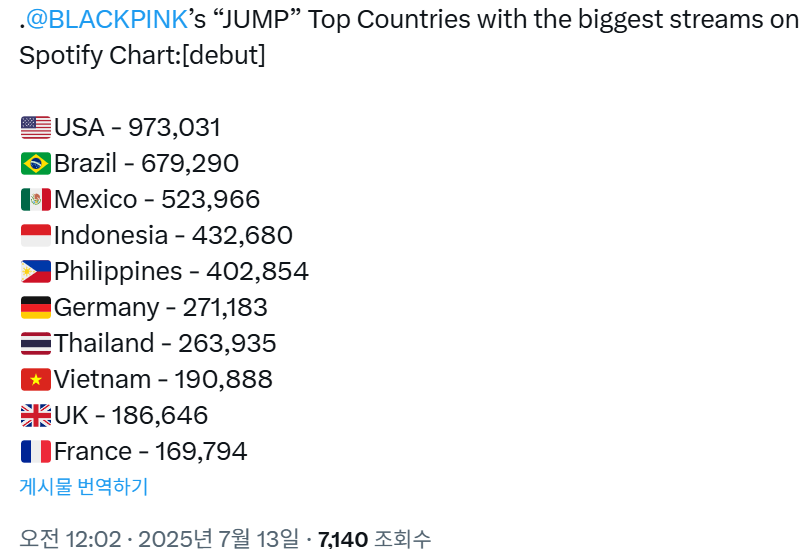Screen dimensions: 799x549
Task: Click the USA - 973,031 text line
Action: click(137, 127)
